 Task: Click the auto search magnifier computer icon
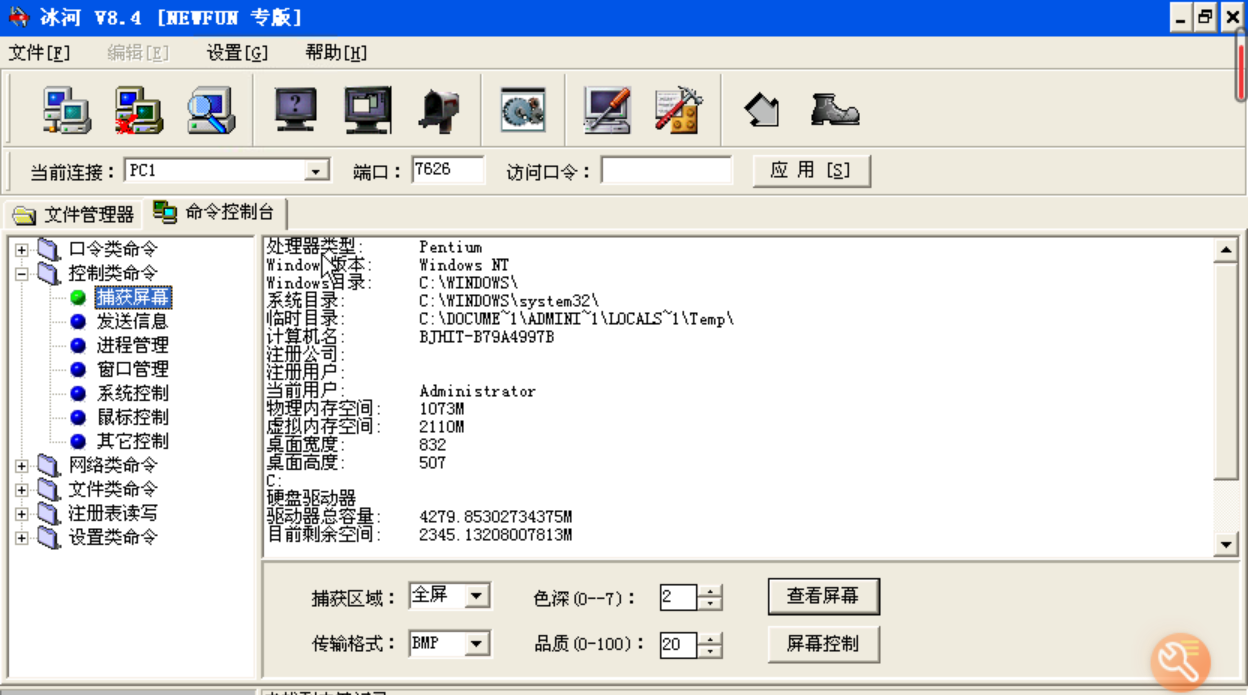tap(211, 110)
